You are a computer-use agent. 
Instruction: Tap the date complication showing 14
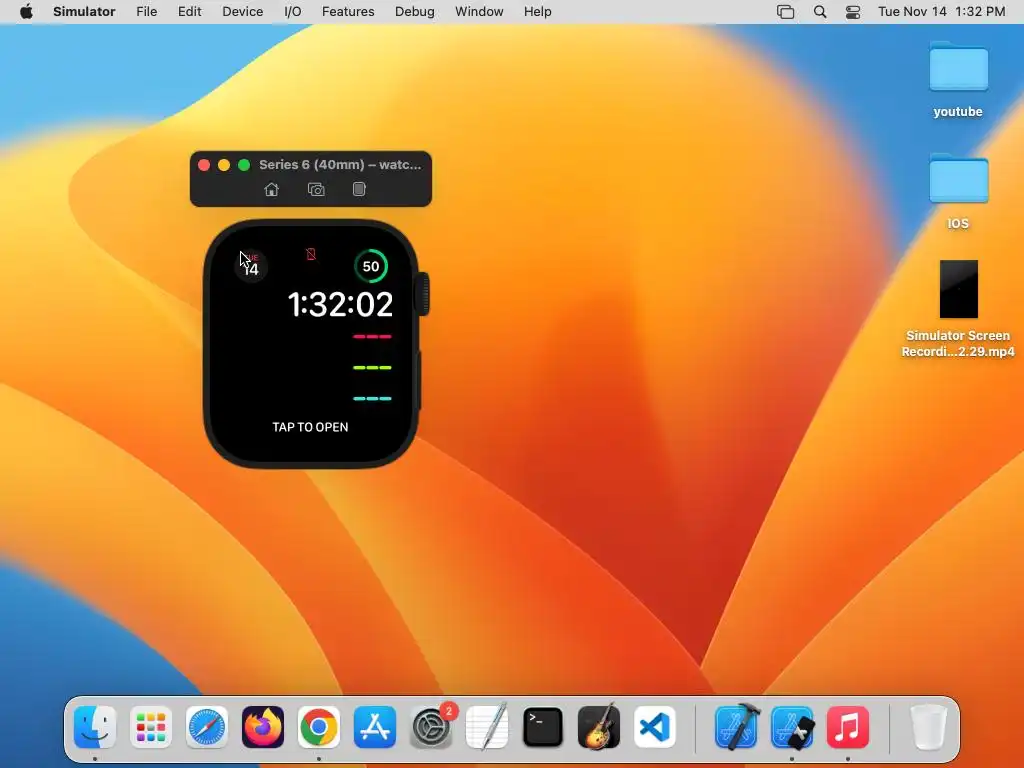coord(251,266)
